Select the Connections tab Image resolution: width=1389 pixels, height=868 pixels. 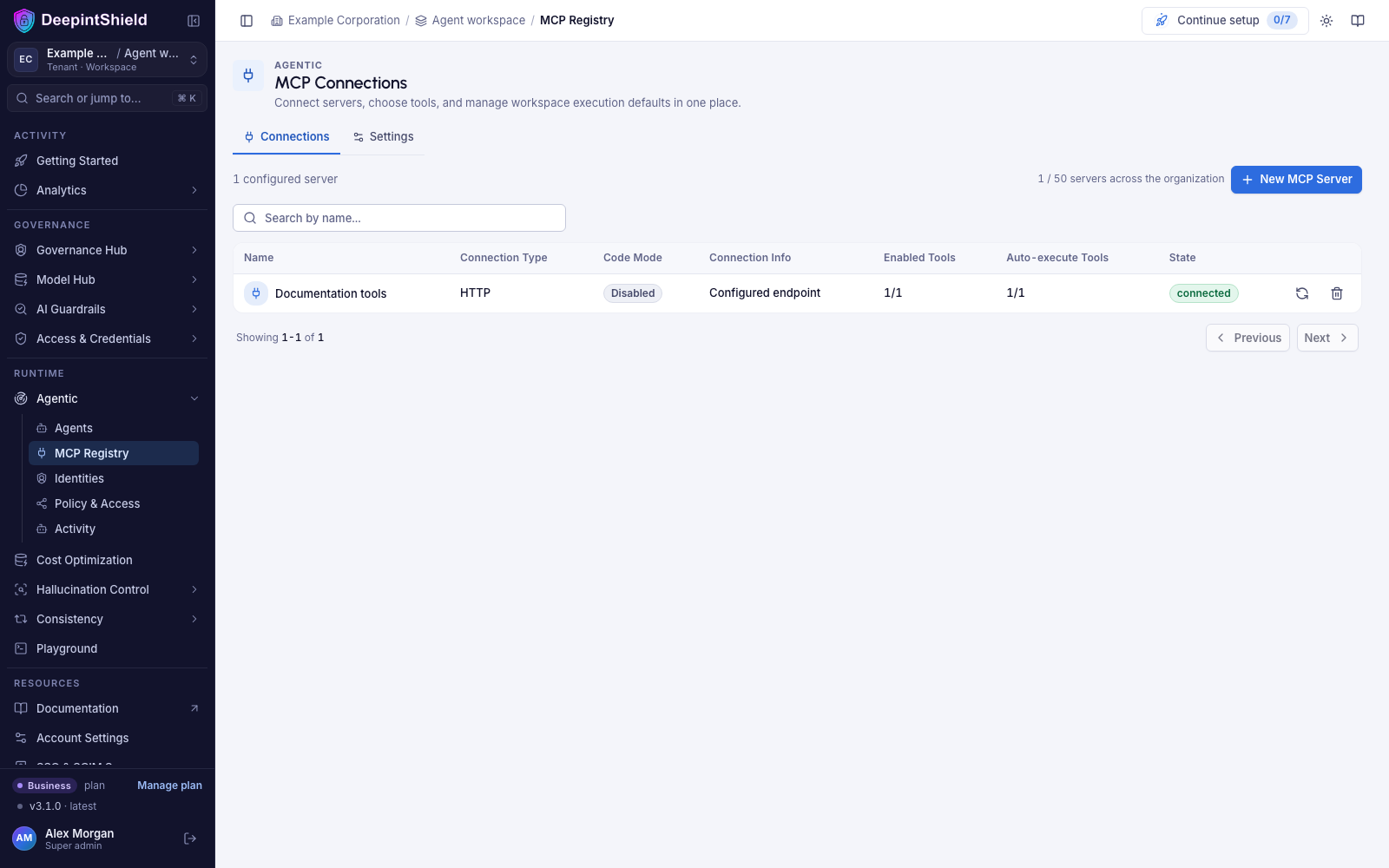coord(286,137)
